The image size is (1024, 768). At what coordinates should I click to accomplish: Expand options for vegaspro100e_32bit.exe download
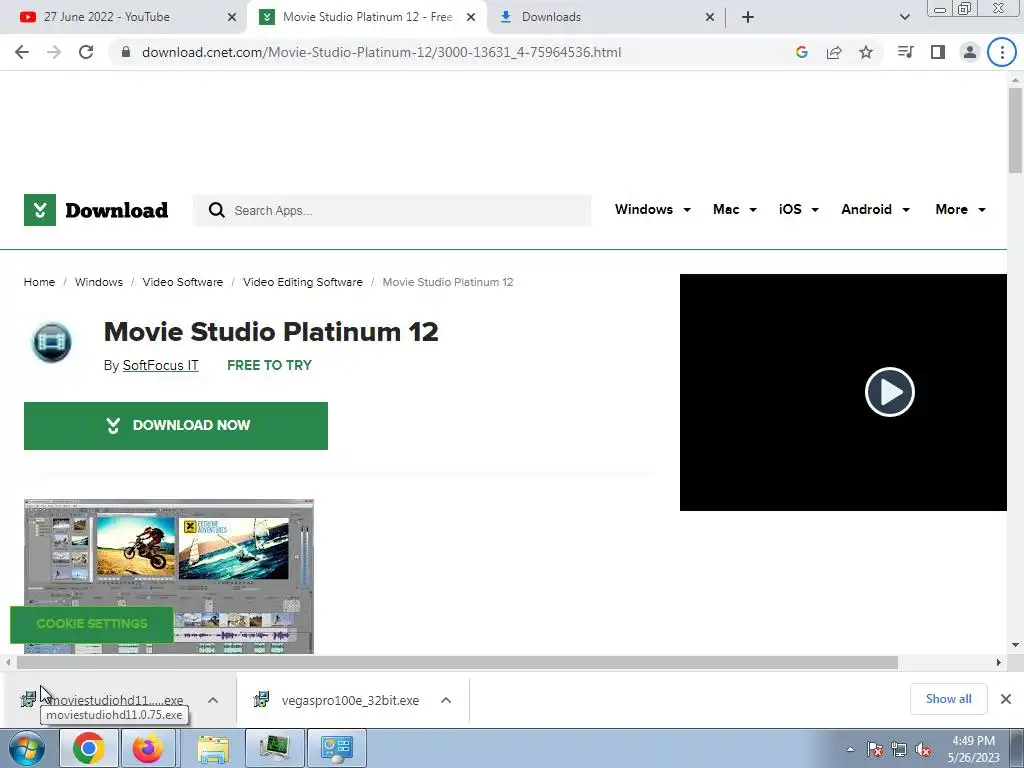446,700
